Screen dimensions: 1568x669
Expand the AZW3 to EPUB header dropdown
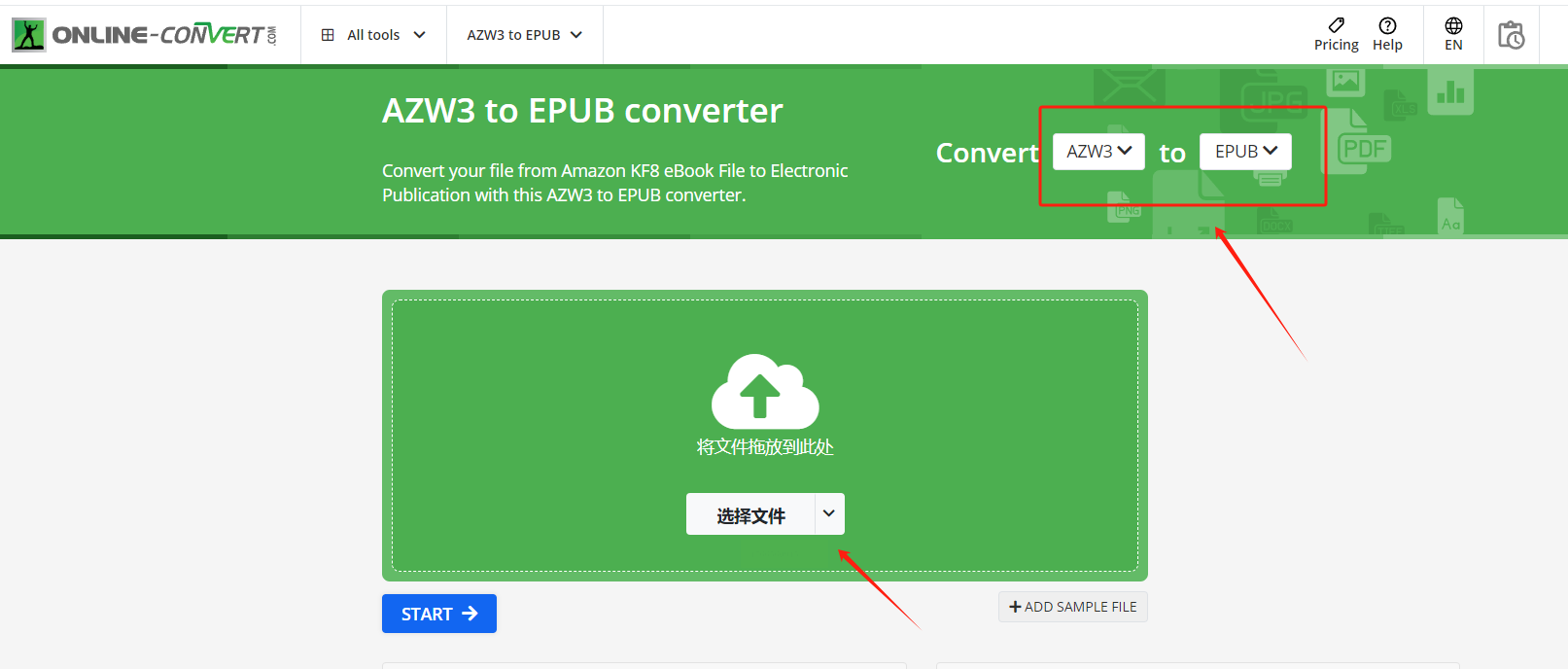[525, 35]
